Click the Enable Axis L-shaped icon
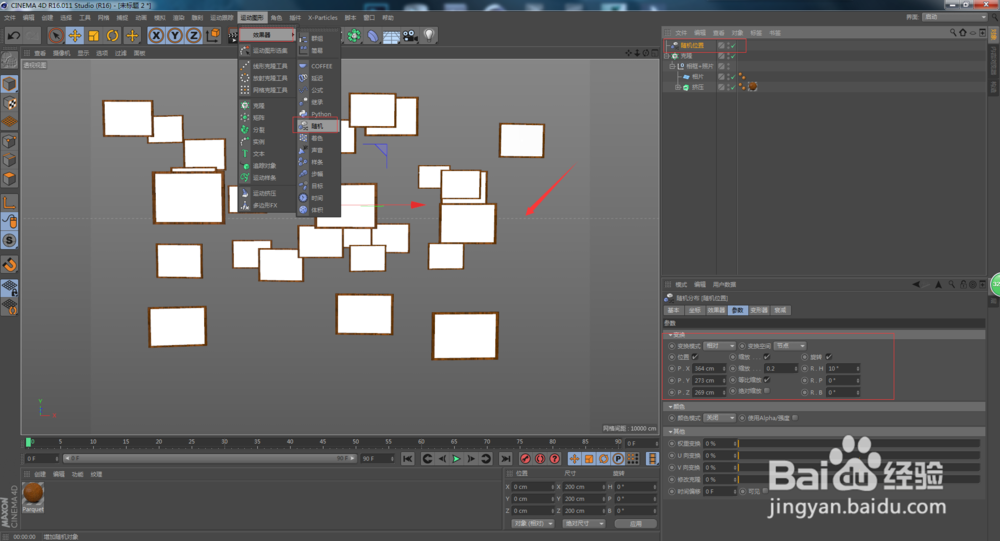Screen dimensions: 1000x541 (x=10, y=203)
